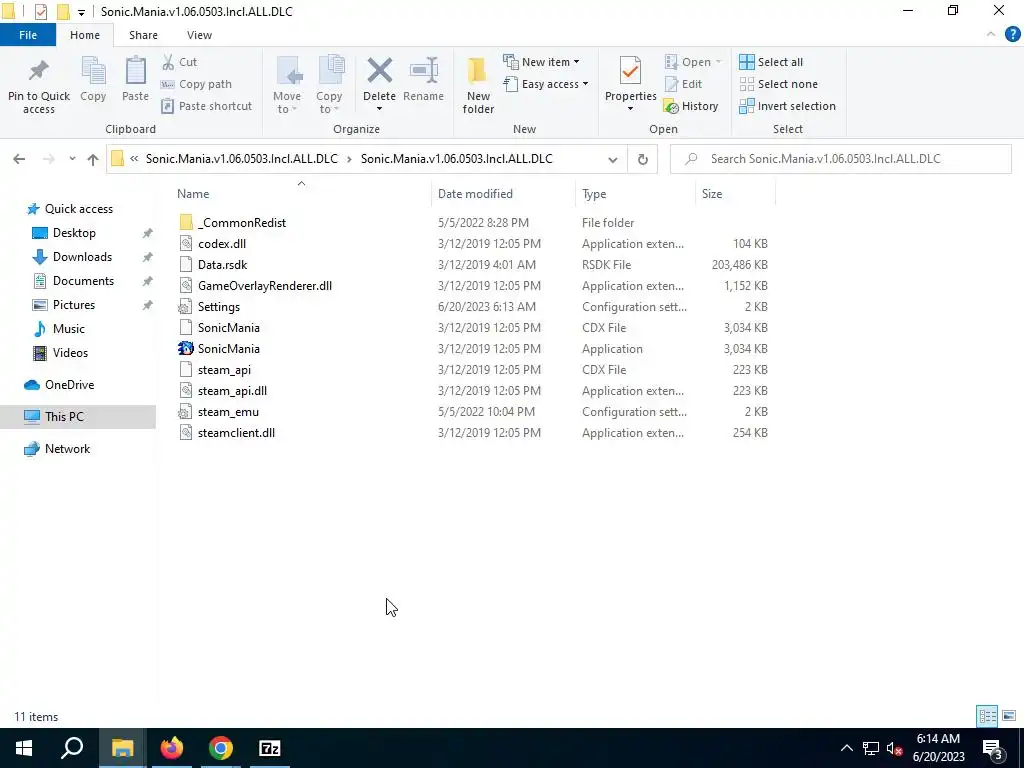Viewport: 1024px width, 768px height.
Task: Open 7-Zip from the taskbar
Action: (270, 748)
